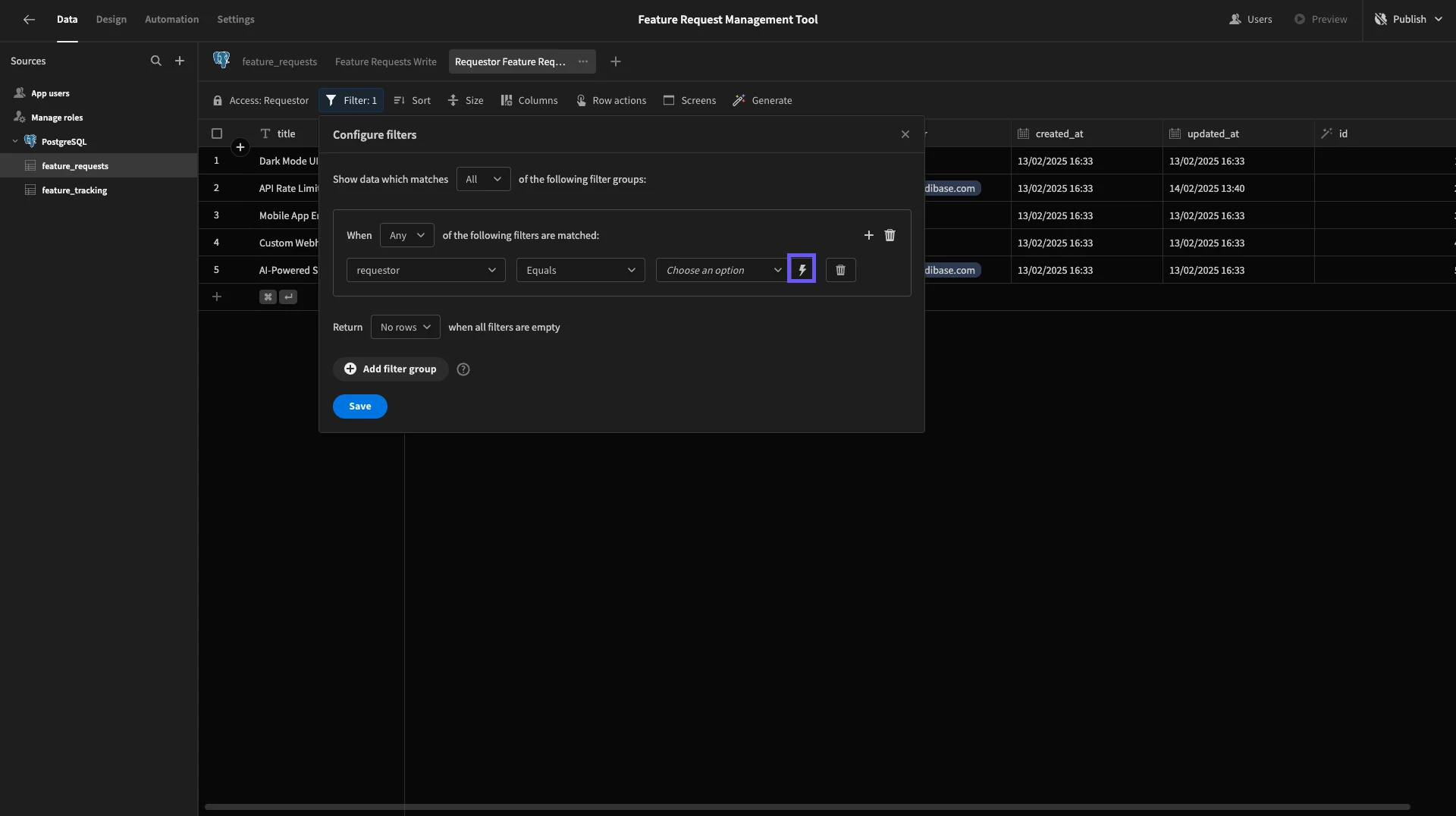The width and height of the screenshot is (1456, 816).
Task: Close the Configure filters dialog
Action: click(x=905, y=134)
